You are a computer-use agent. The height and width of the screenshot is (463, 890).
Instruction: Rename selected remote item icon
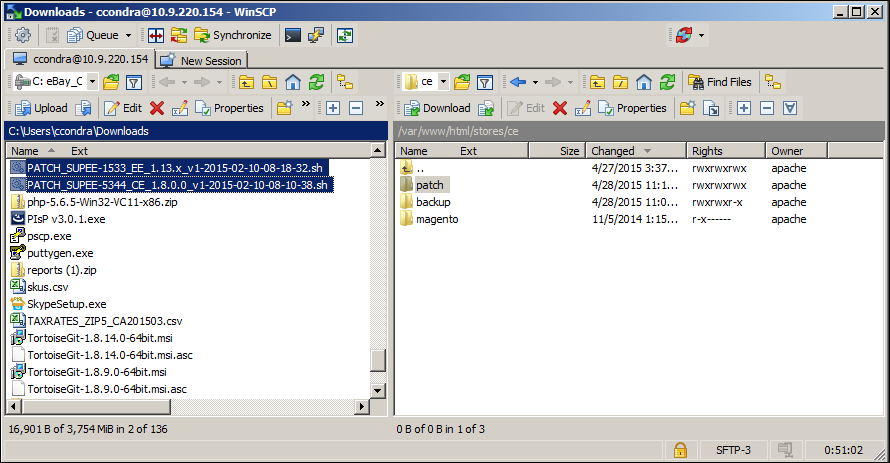[x=583, y=108]
